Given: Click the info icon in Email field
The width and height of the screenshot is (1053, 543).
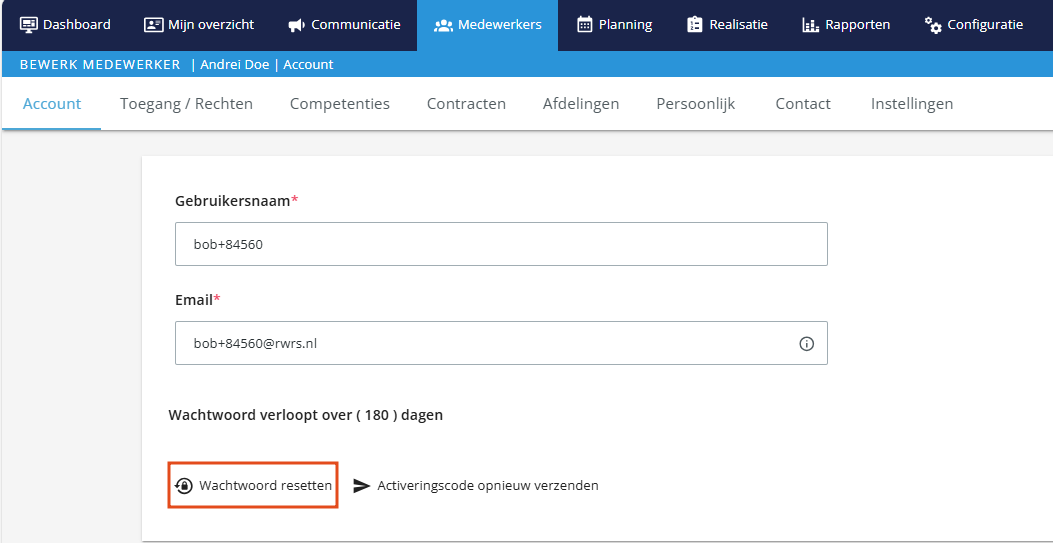Looking at the screenshot, I should (807, 344).
